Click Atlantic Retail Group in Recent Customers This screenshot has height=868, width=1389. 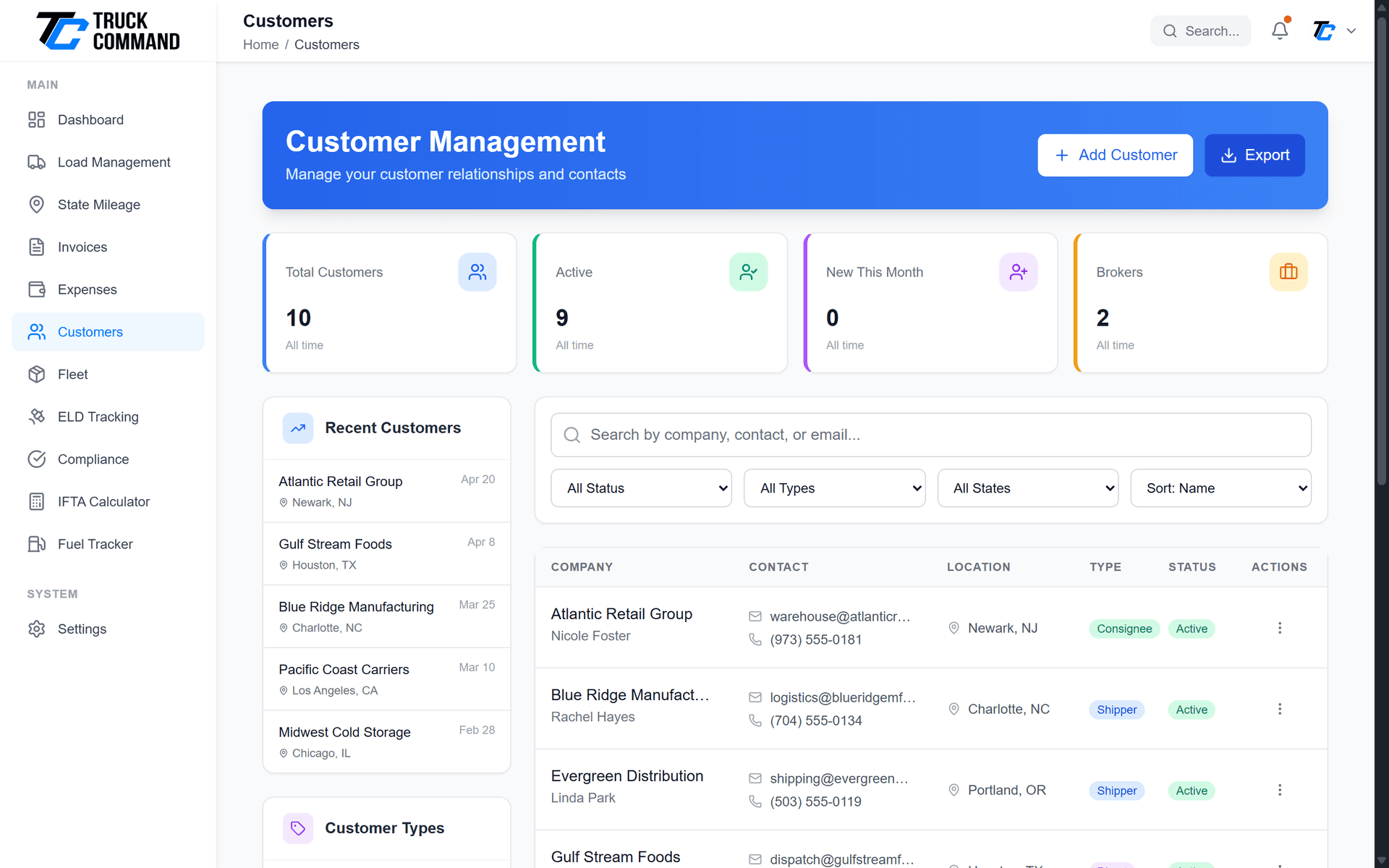(387, 491)
